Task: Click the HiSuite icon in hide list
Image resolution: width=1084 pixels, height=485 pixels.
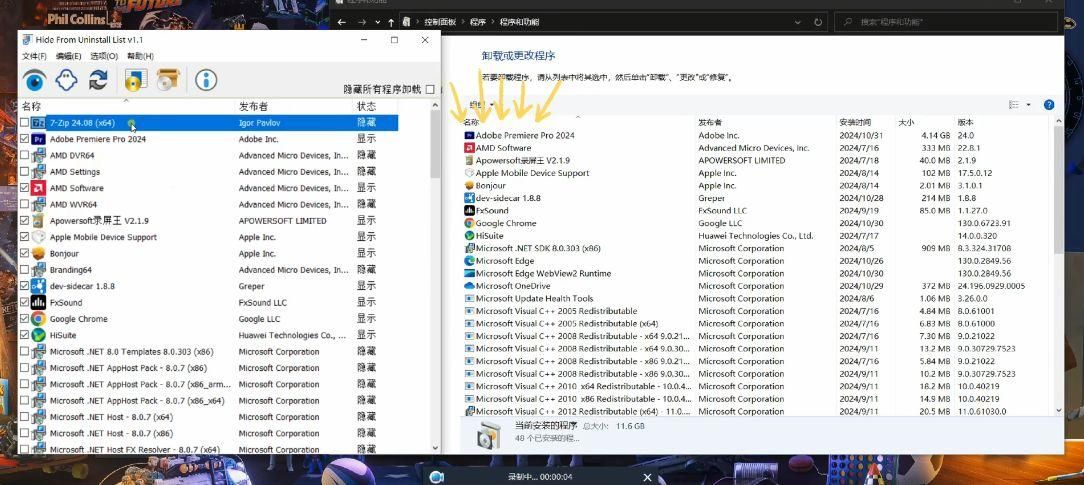Action: [39, 335]
